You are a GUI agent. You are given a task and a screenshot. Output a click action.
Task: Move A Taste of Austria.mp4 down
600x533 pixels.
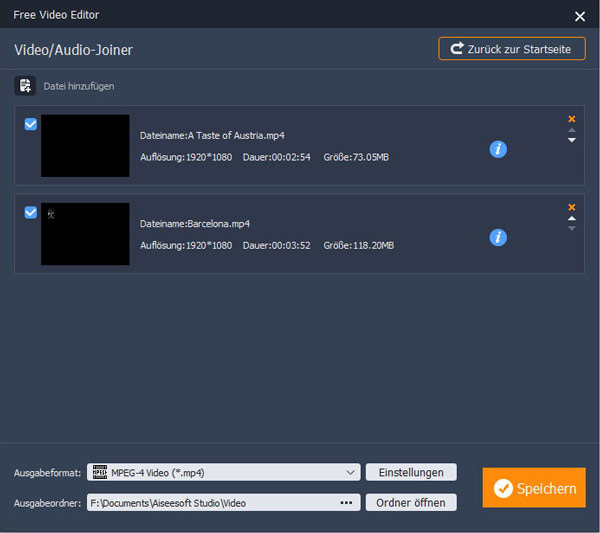(x=572, y=140)
